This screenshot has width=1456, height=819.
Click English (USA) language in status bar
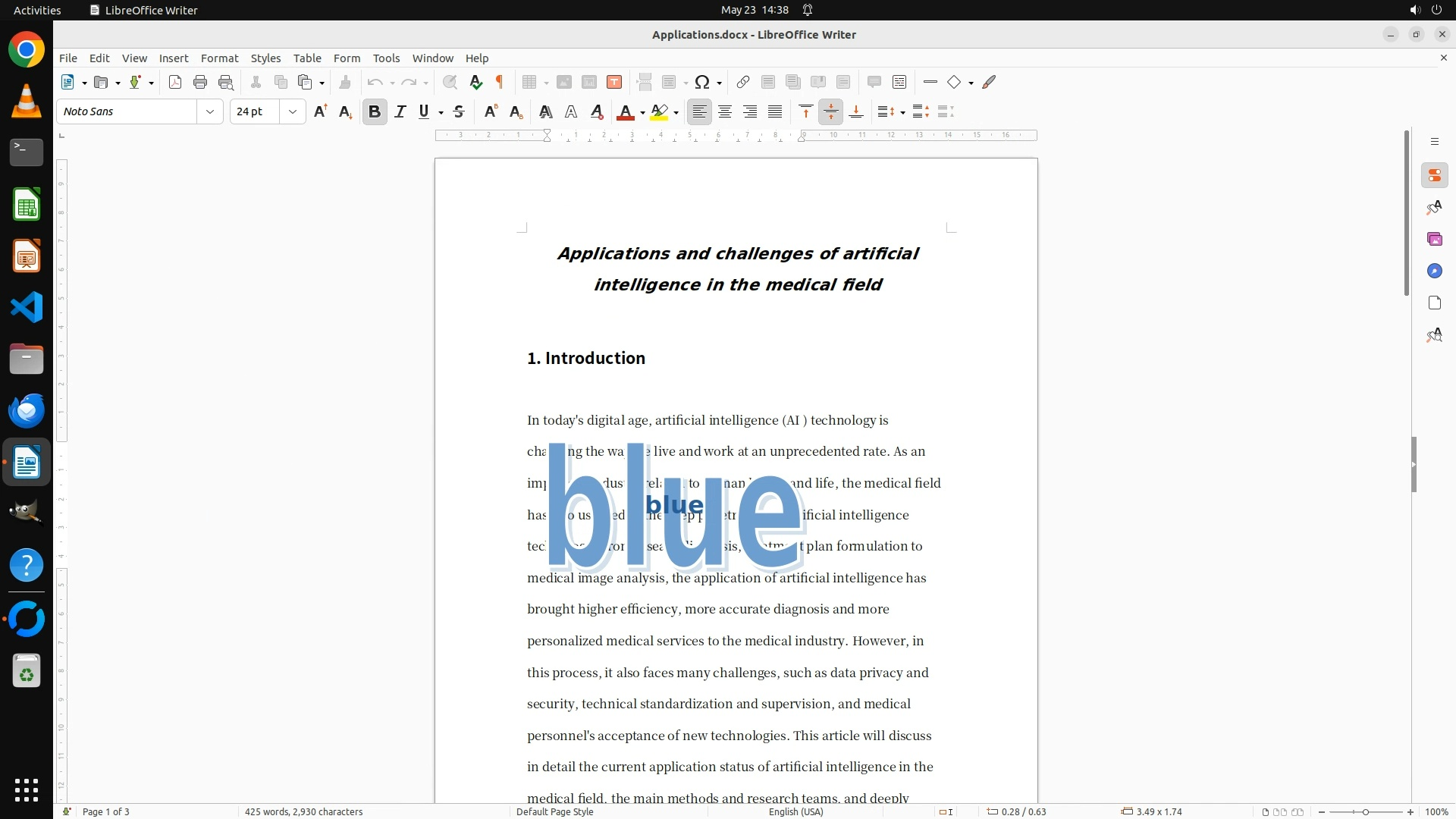(x=795, y=811)
